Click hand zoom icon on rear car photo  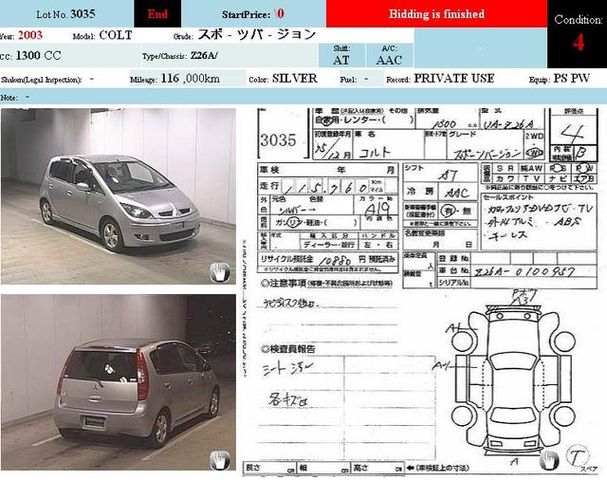pos(220,460)
